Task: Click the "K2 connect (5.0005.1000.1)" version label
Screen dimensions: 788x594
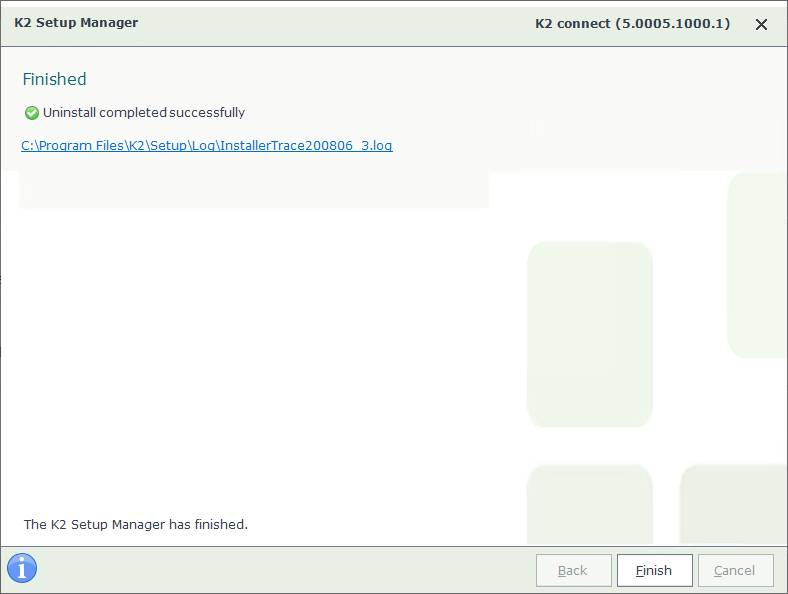Action: click(x=632, y=24)
